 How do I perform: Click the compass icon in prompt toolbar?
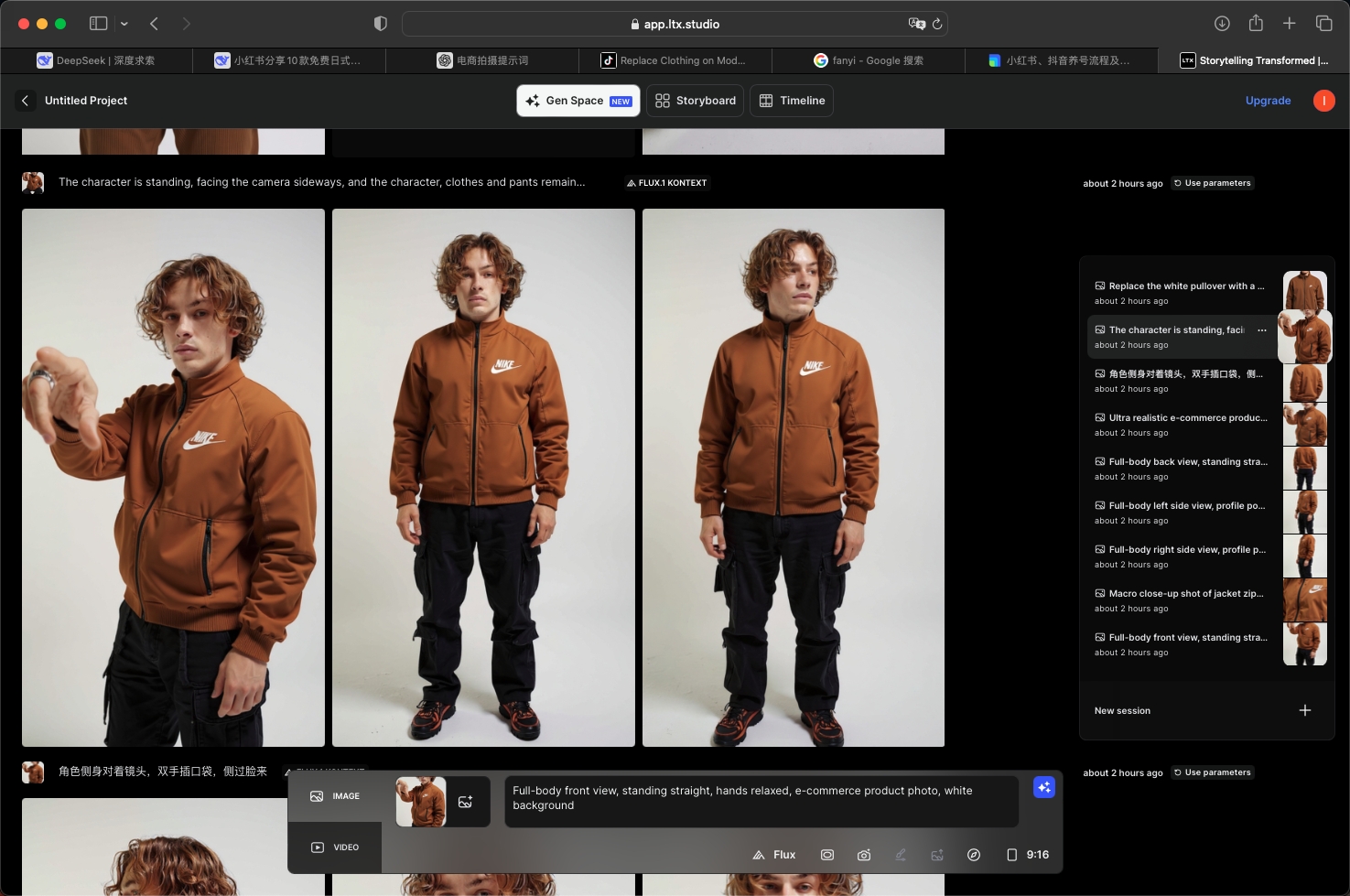coord(974,855)
